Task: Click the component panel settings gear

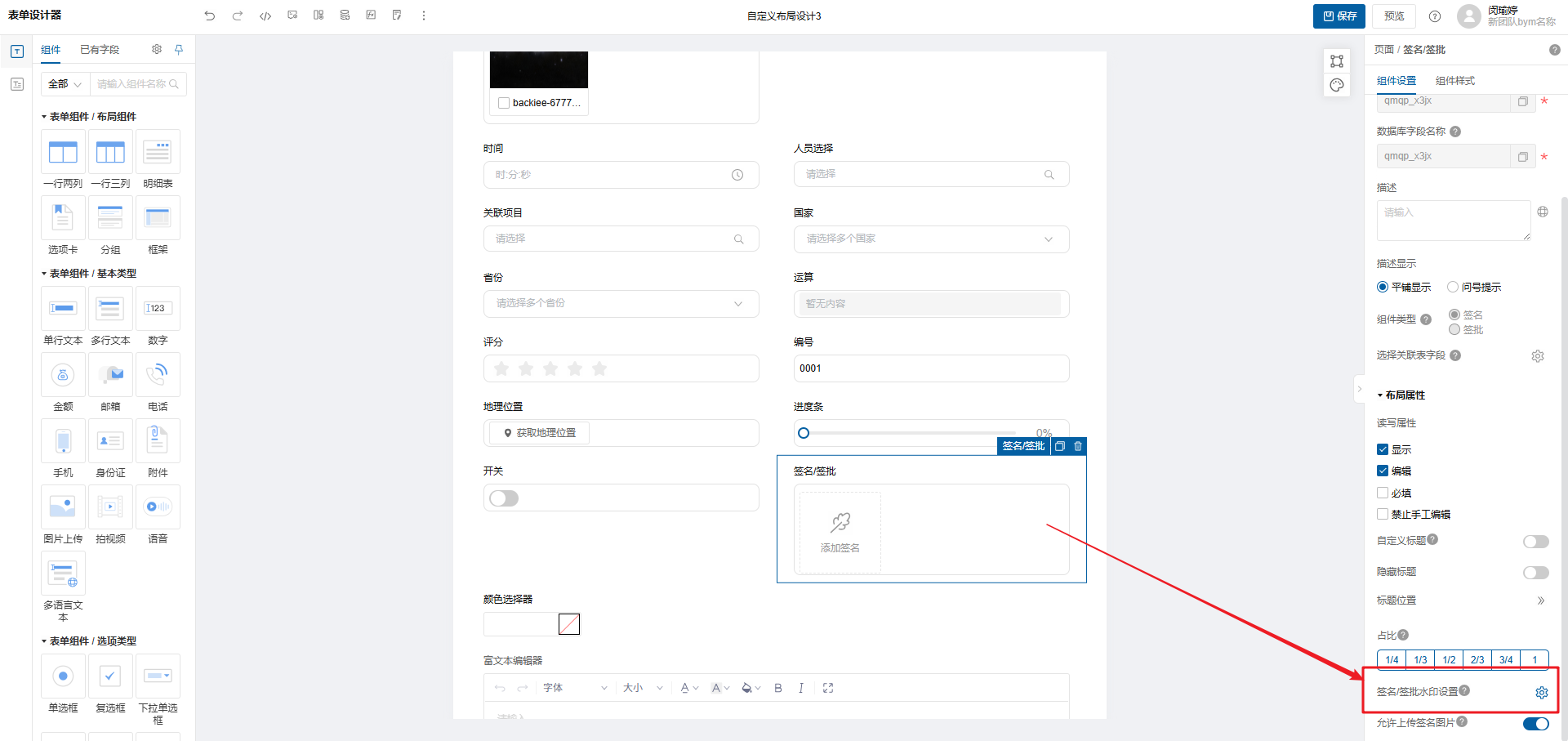Action: (x=157, y=49)
